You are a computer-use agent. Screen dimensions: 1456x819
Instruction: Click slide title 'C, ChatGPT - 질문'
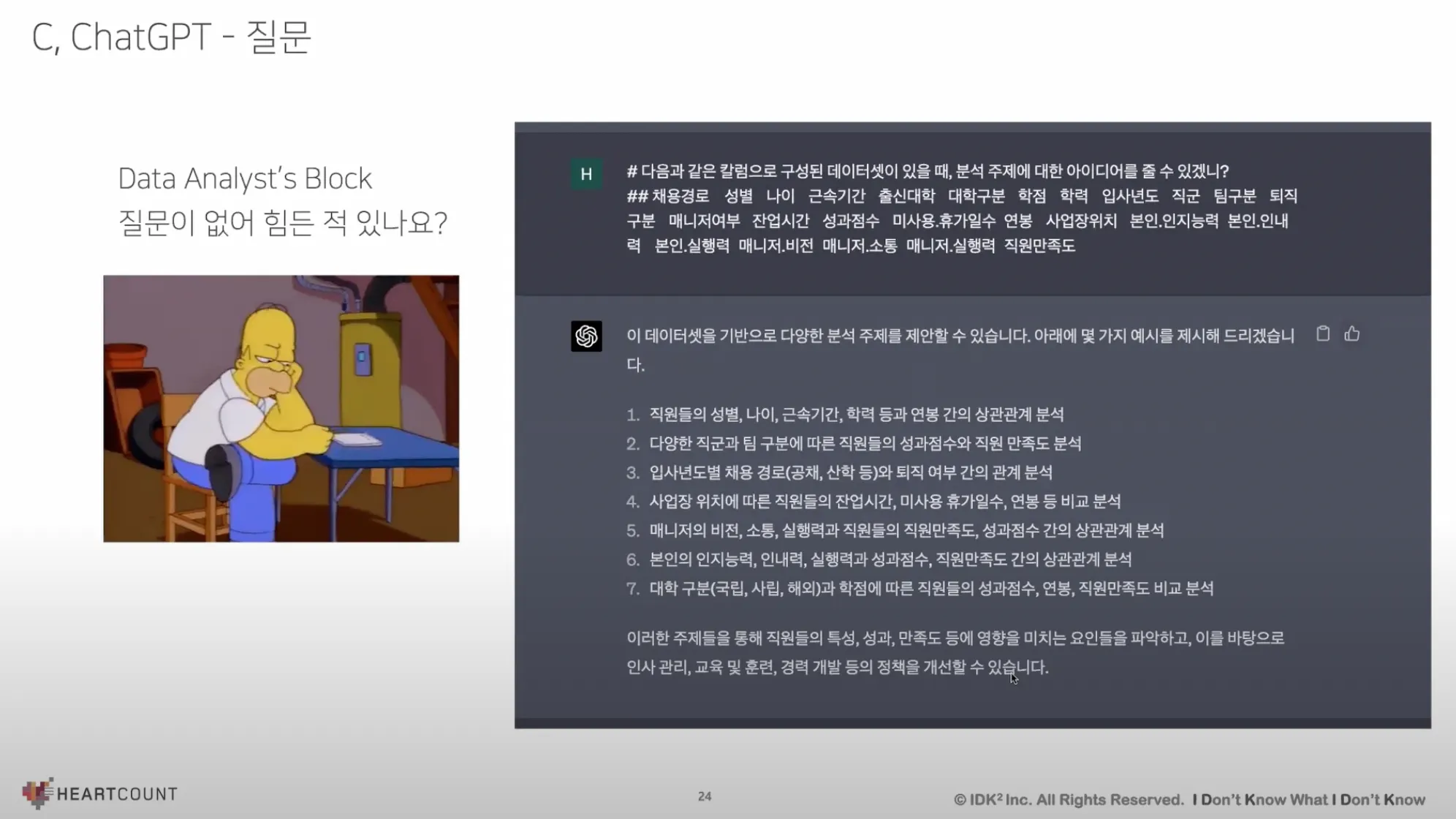(x=172, y=37)
